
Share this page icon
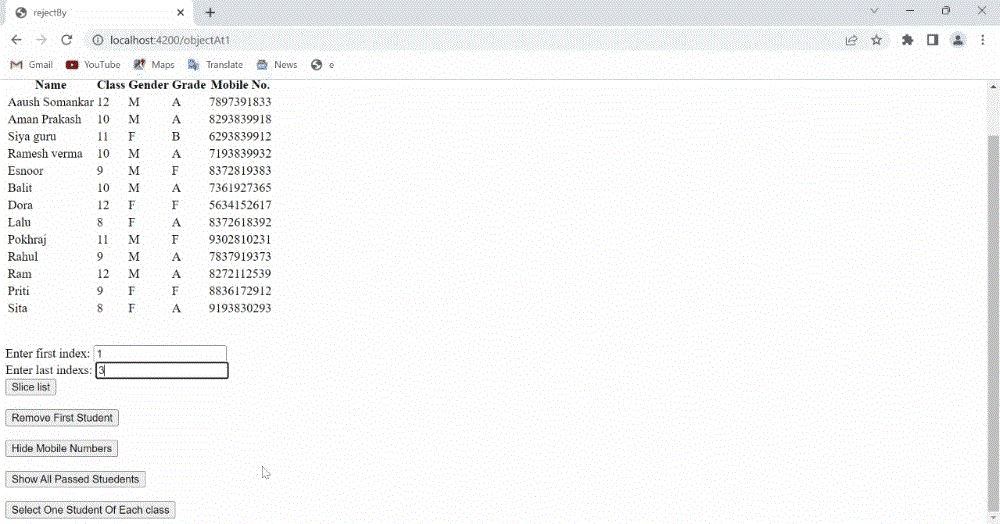coord(851,40)
